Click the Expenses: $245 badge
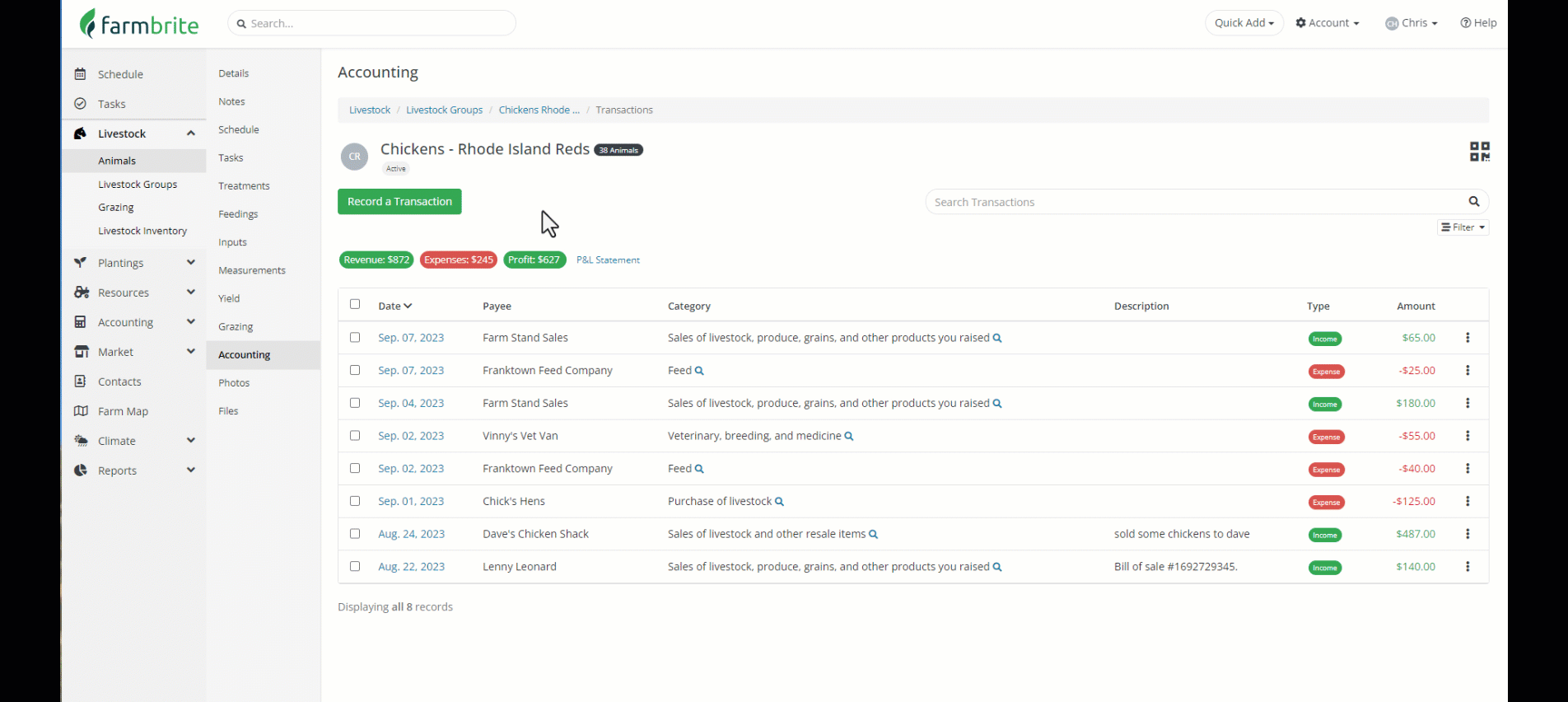Image resolution: width=1568 pixels, height=702 pixels. (x=459, y=260)
